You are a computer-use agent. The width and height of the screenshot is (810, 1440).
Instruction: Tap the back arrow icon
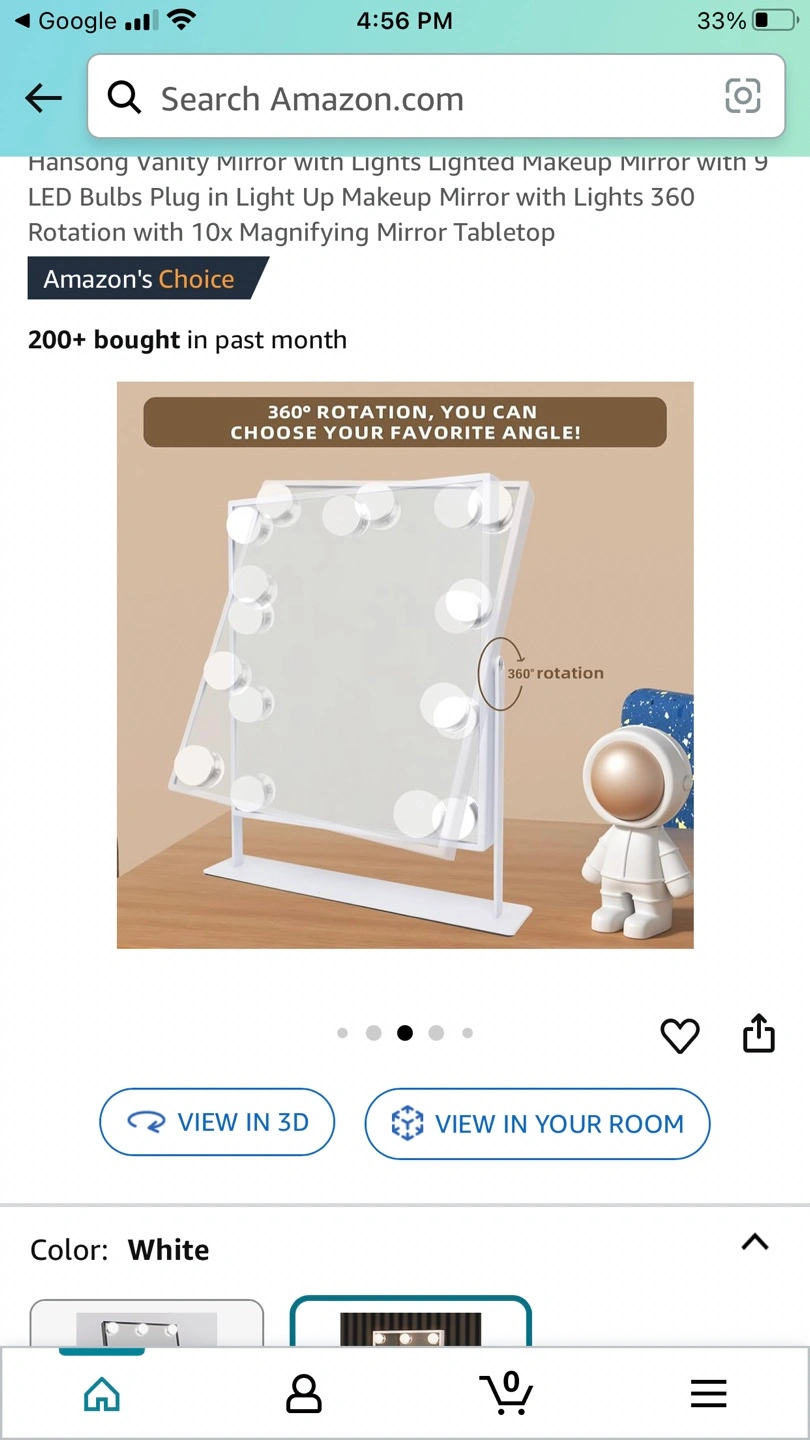[44, 98]
